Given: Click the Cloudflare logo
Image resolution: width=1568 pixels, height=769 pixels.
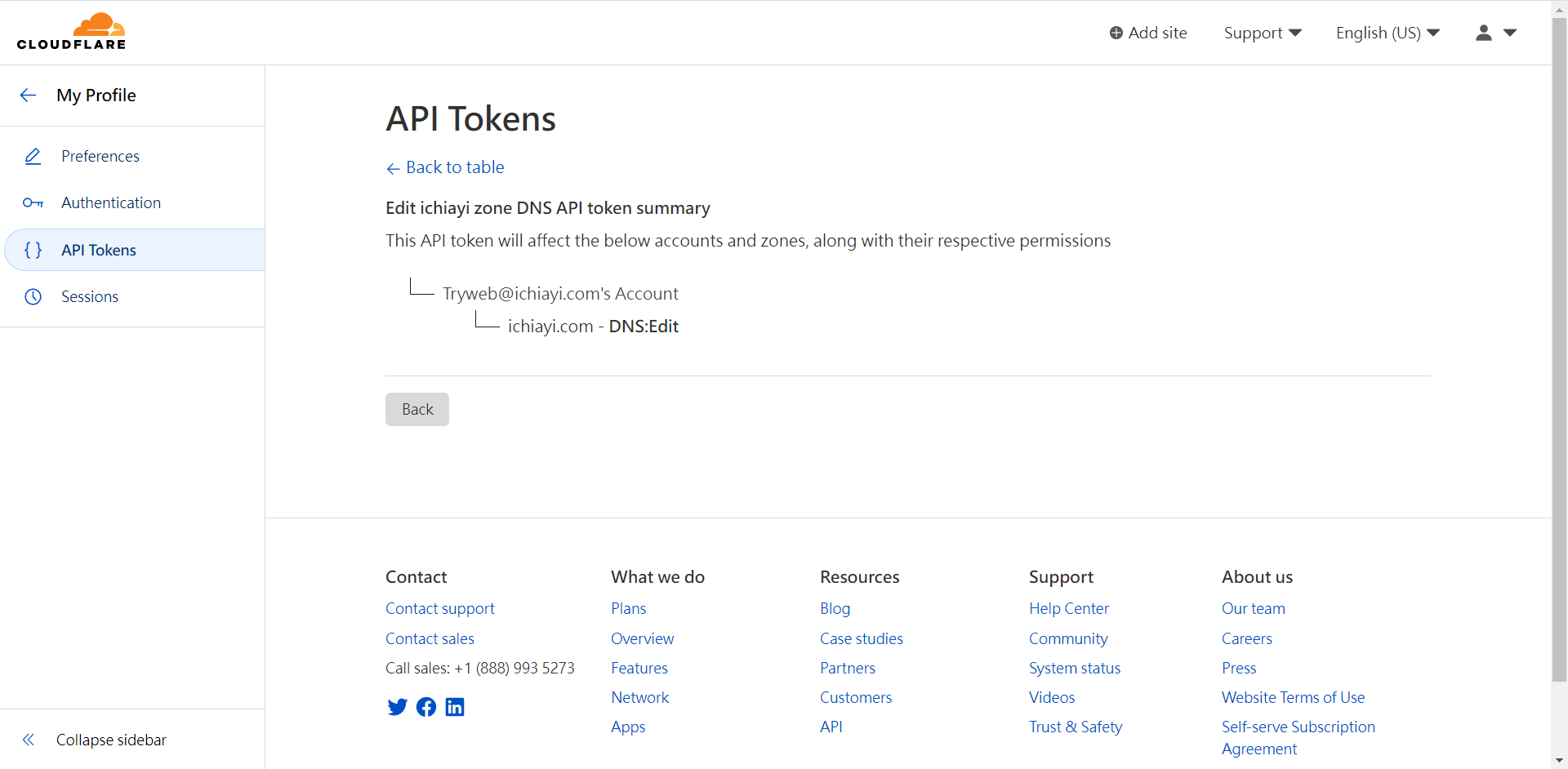Looking at the screenshot, I should tap(72, 32).
